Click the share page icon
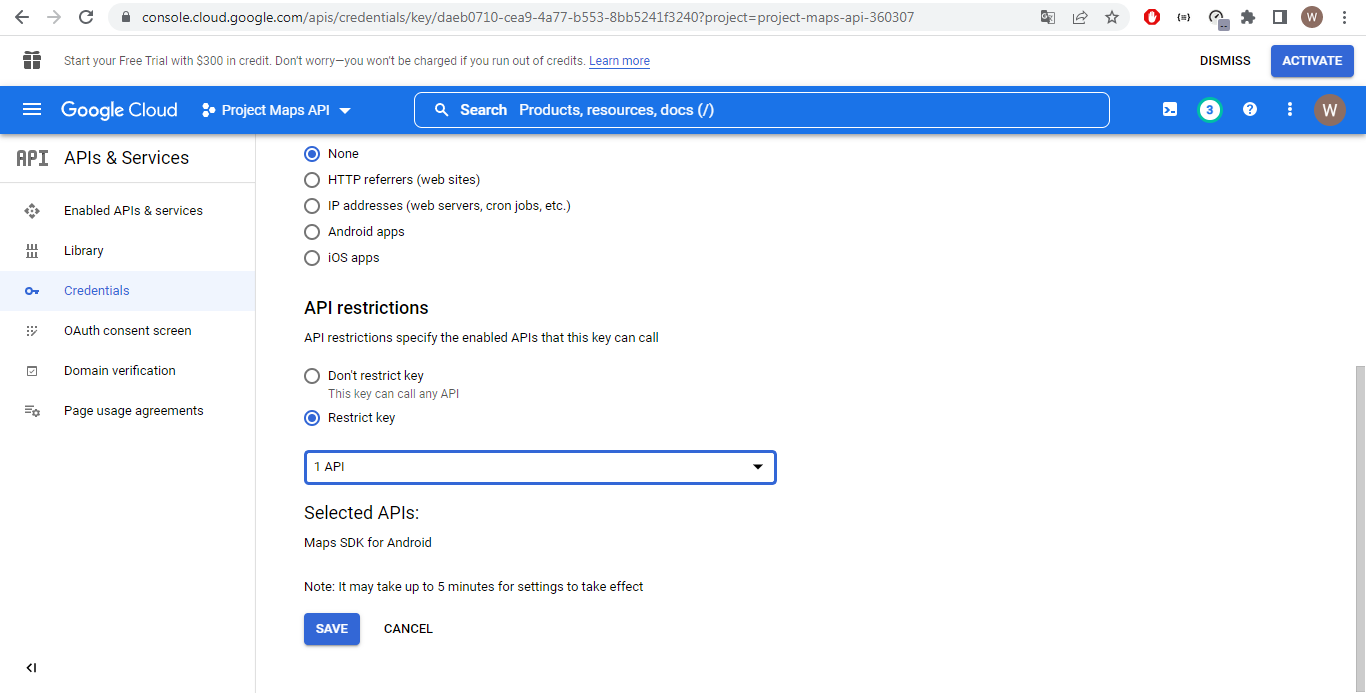The width and height of the screenshot is (1366, 693). (x=1080, y=17)
